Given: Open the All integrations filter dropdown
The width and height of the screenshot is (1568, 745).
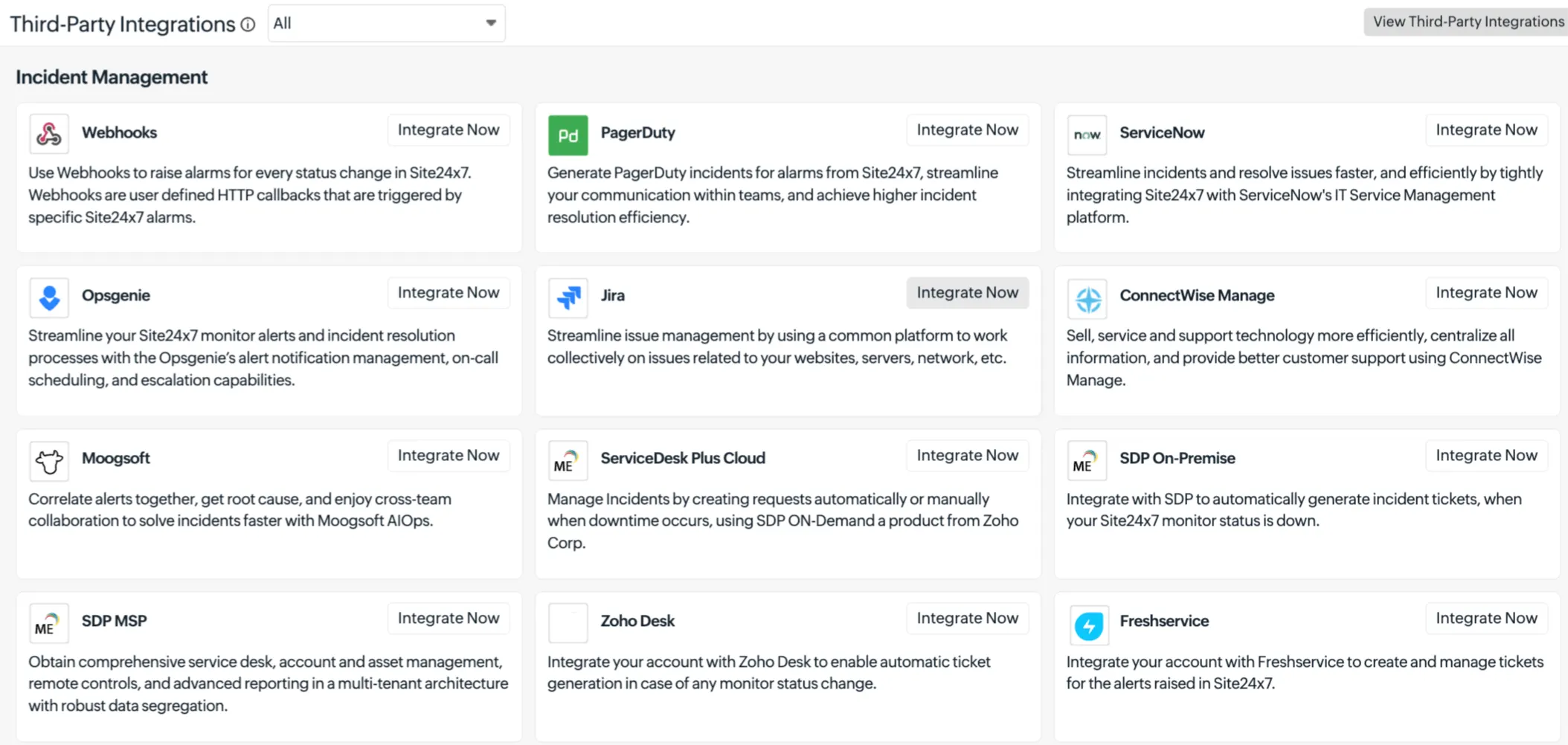Looking at the screenshot, I should pos(386,23).
